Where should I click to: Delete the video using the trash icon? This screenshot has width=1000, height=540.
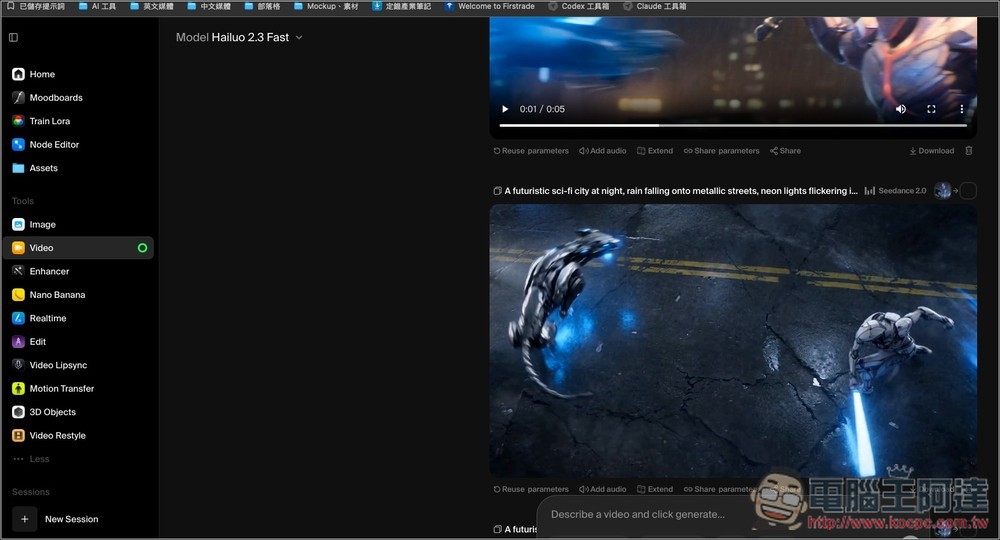tap(969, 151)
